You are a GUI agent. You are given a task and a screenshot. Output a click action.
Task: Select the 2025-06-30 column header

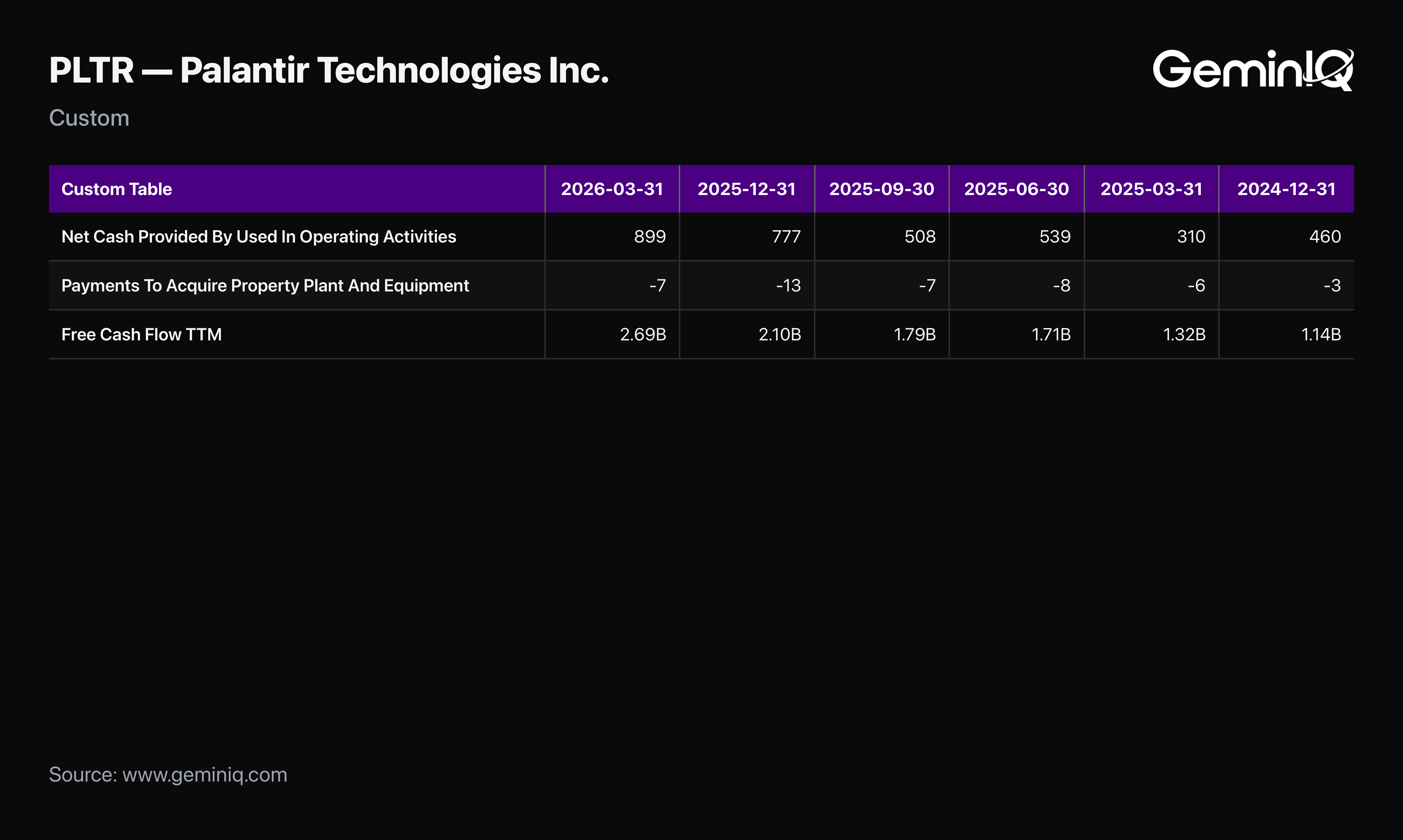pos(1016,189)
